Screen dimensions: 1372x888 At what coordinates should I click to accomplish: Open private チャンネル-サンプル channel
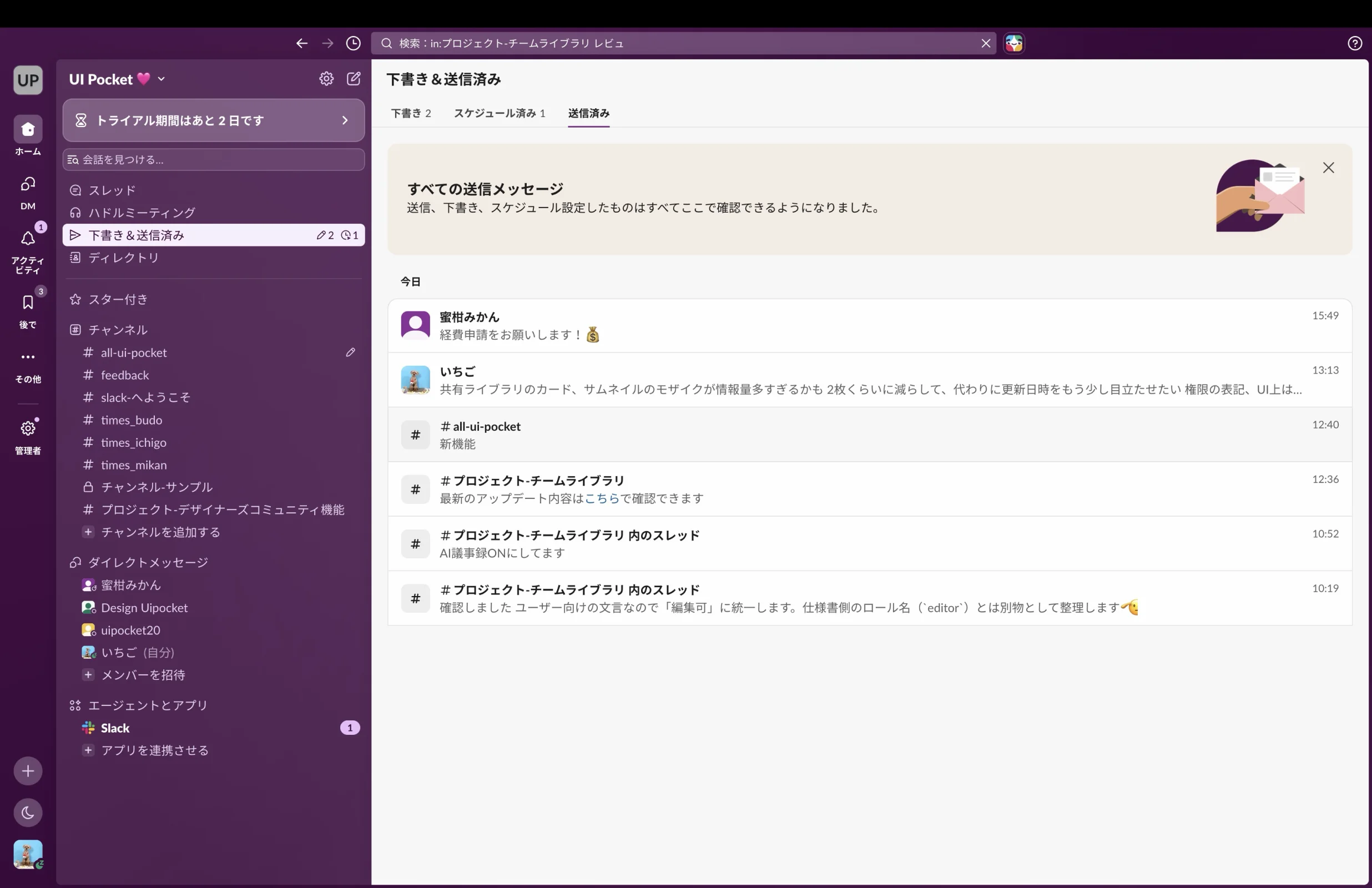[213, 487]
